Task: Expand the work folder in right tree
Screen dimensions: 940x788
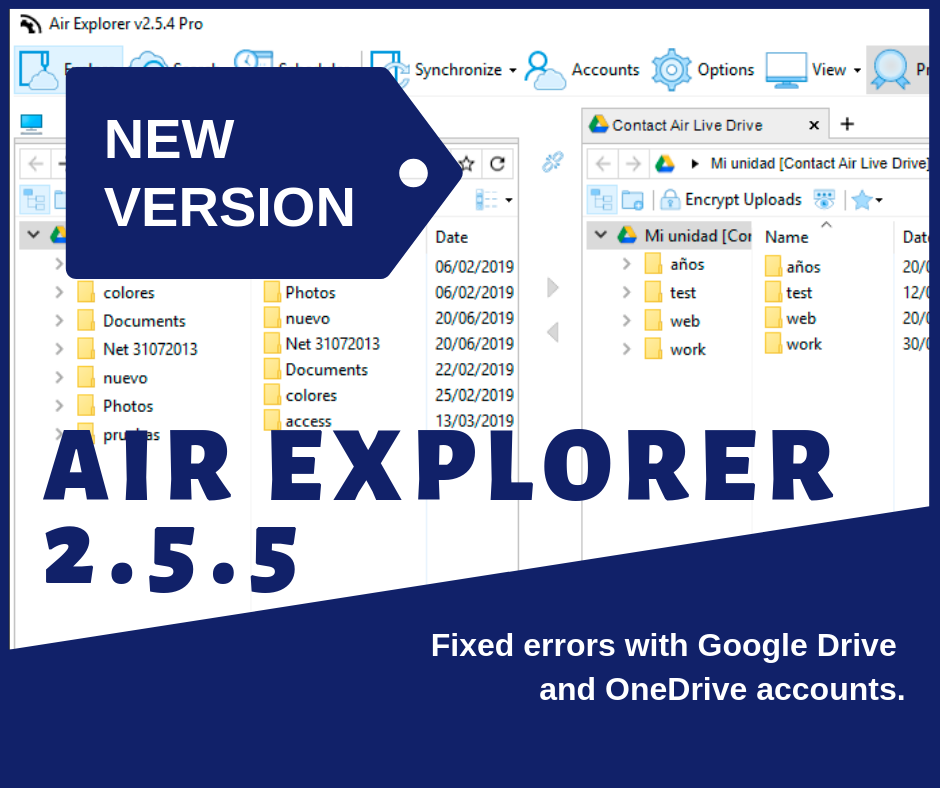Action: point(626,349)
